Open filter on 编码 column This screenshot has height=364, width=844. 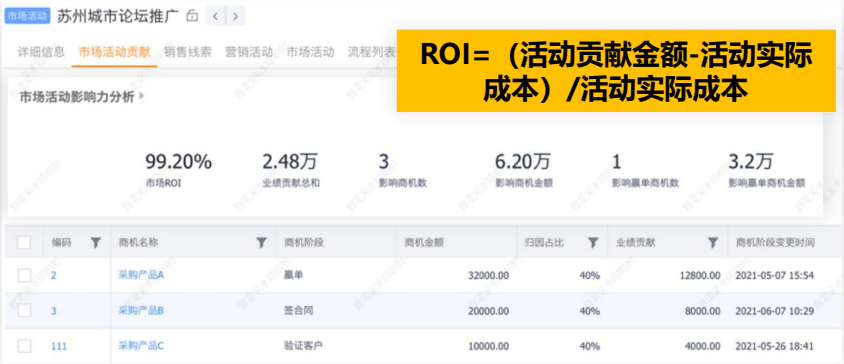[x=96, y=243]
